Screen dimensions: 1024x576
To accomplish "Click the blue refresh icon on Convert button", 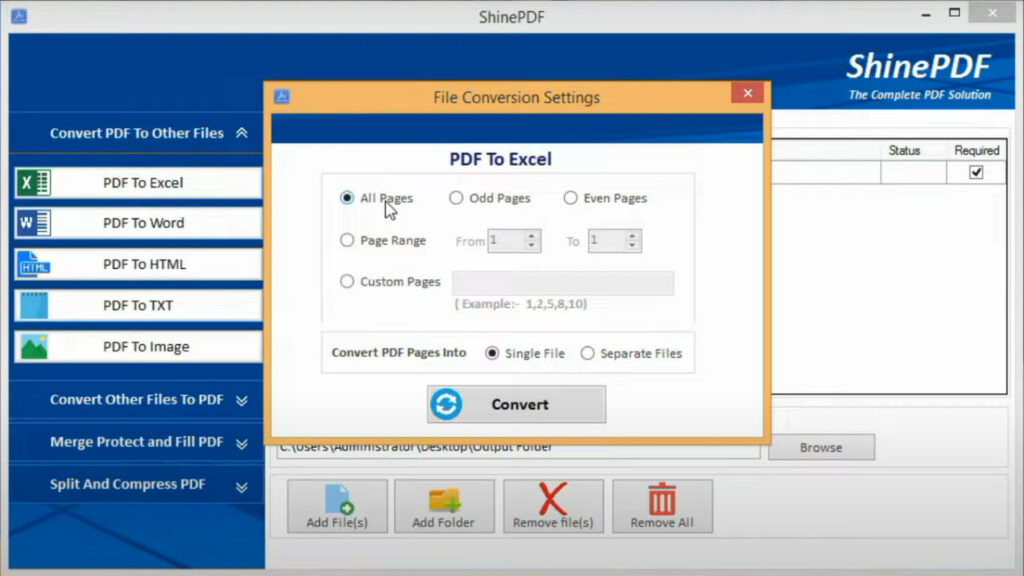I will [x=446, y=404].
